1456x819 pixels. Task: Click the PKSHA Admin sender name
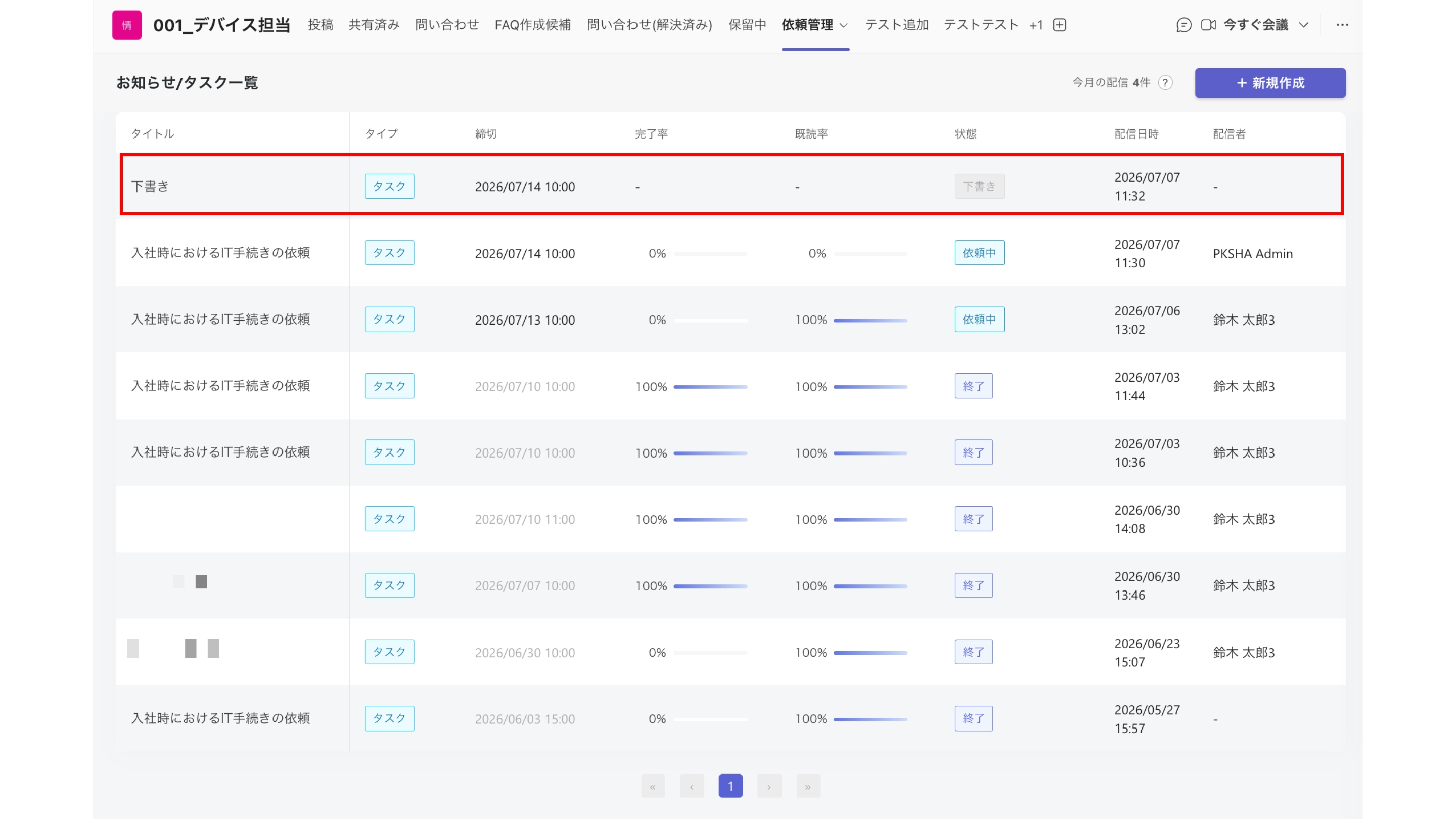[x=1253, y=254]
